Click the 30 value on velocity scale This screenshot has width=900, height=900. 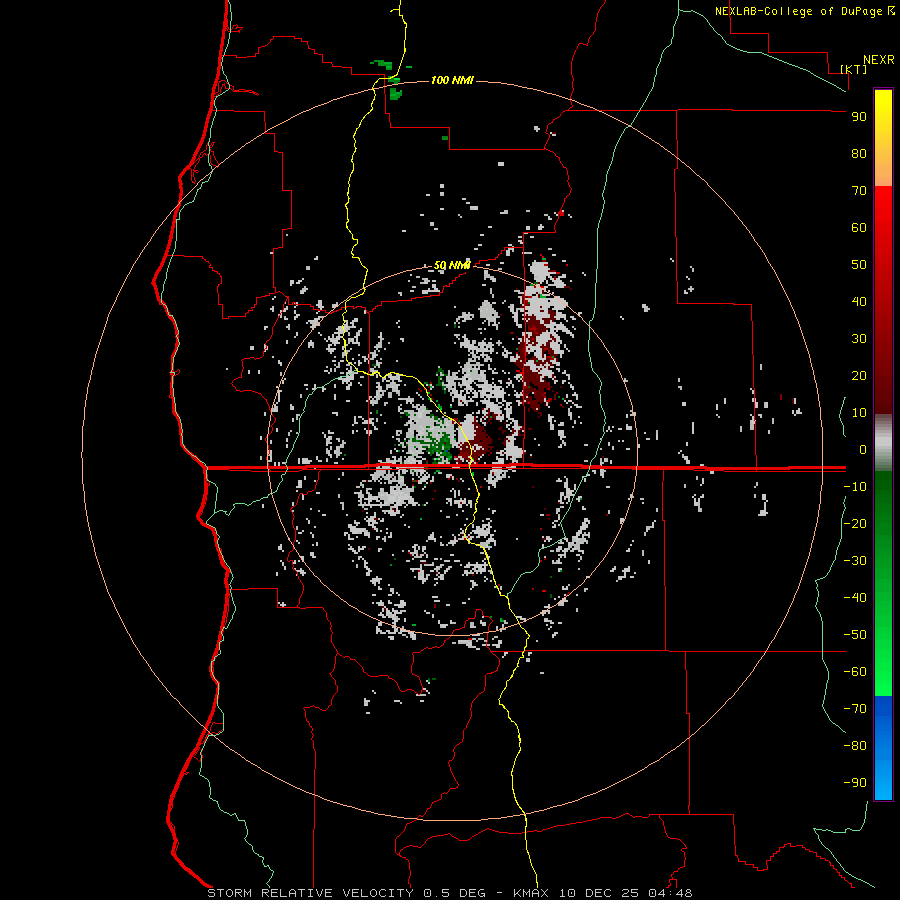(859, 339)
